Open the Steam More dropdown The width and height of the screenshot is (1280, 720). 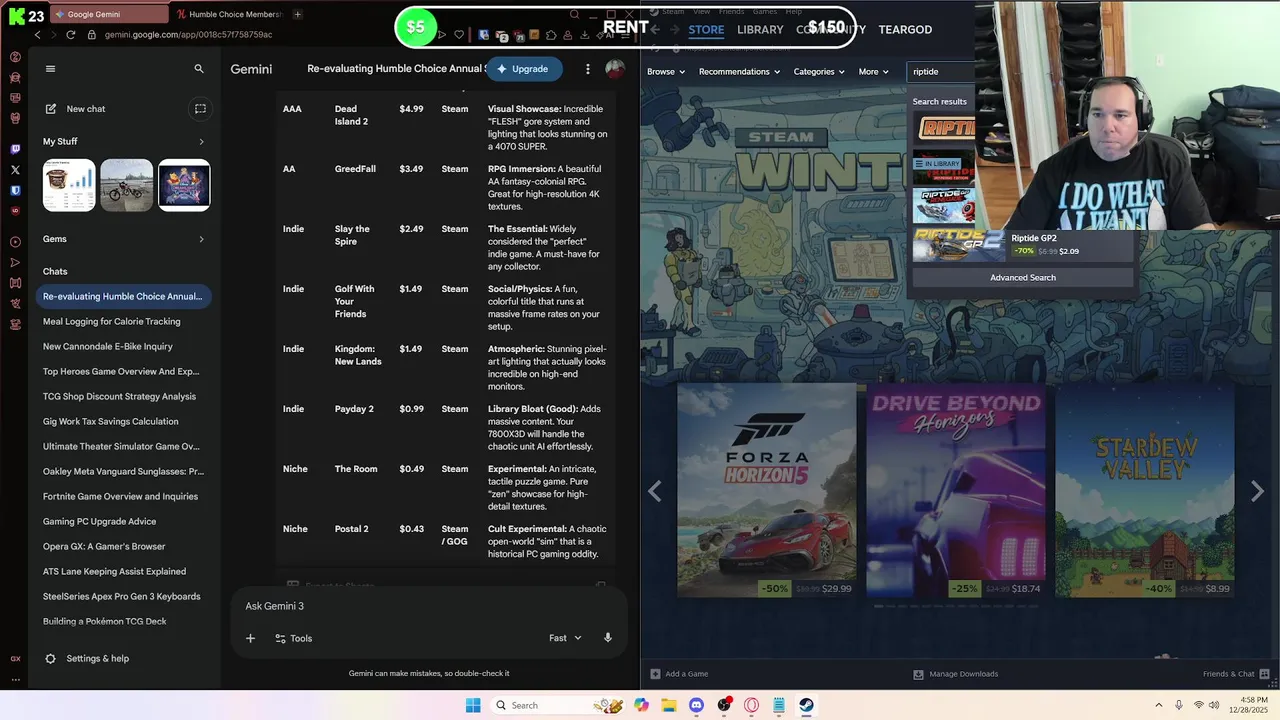[x=873, y=71]
